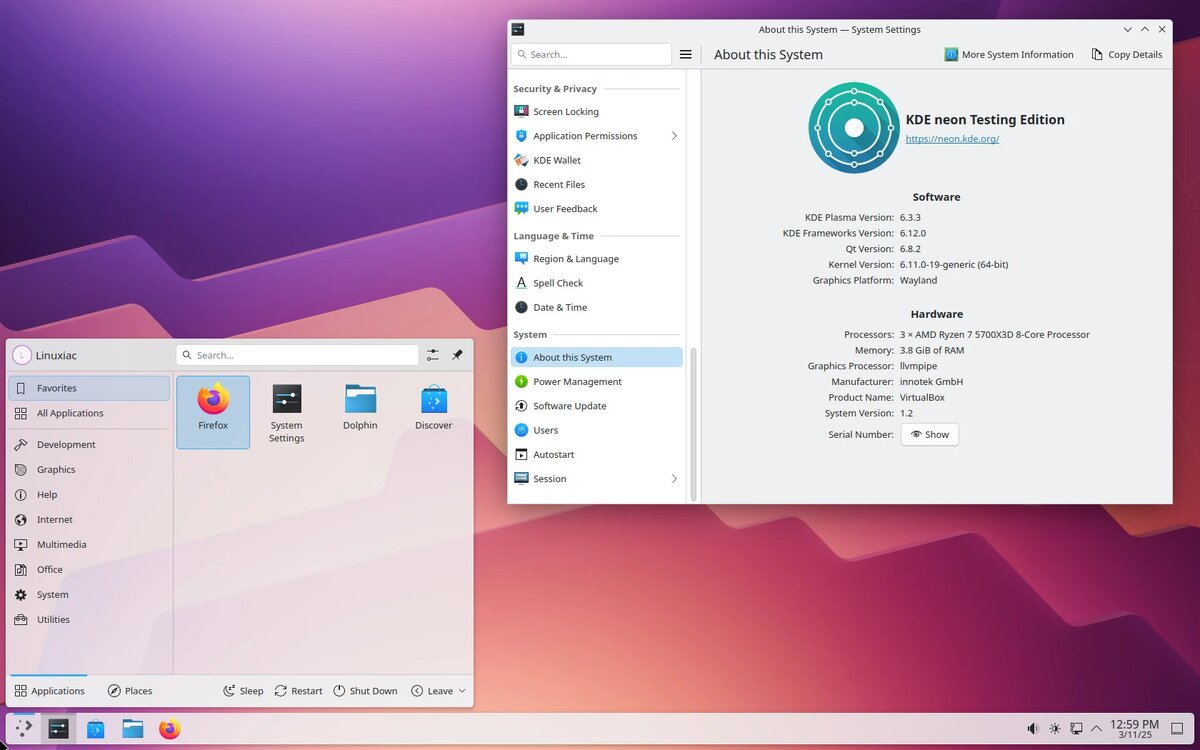Open the Leave options dropdown arrow
1200x750 pixels.
[x=461, y=690]
